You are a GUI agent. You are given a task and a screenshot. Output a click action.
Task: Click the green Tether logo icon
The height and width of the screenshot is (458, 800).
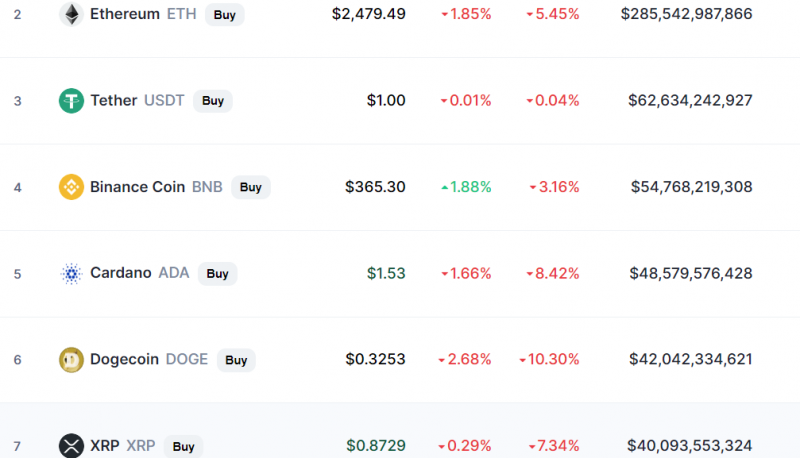coord(71,100)
